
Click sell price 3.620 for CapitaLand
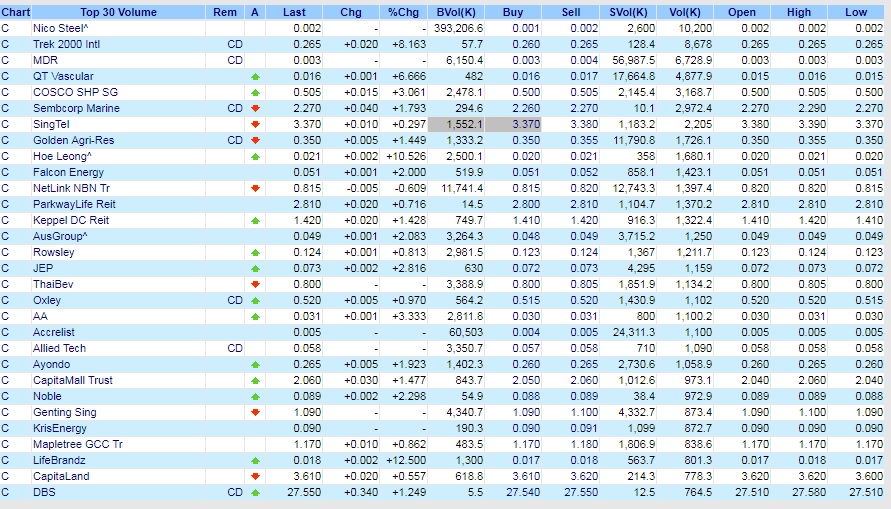coord(584,477)
